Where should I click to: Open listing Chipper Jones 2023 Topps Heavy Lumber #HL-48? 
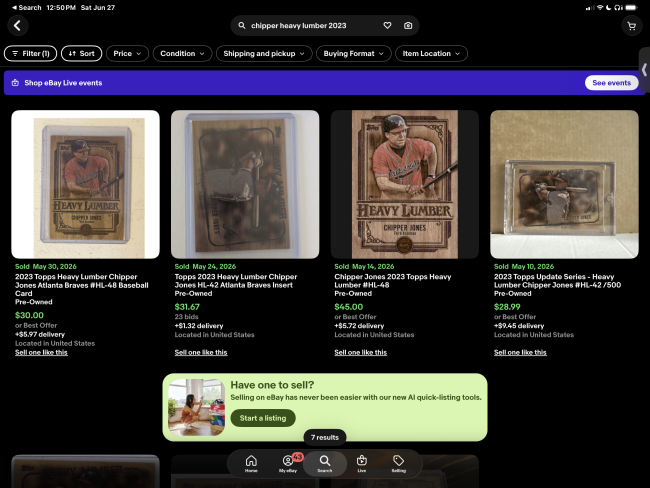point(393,281)
